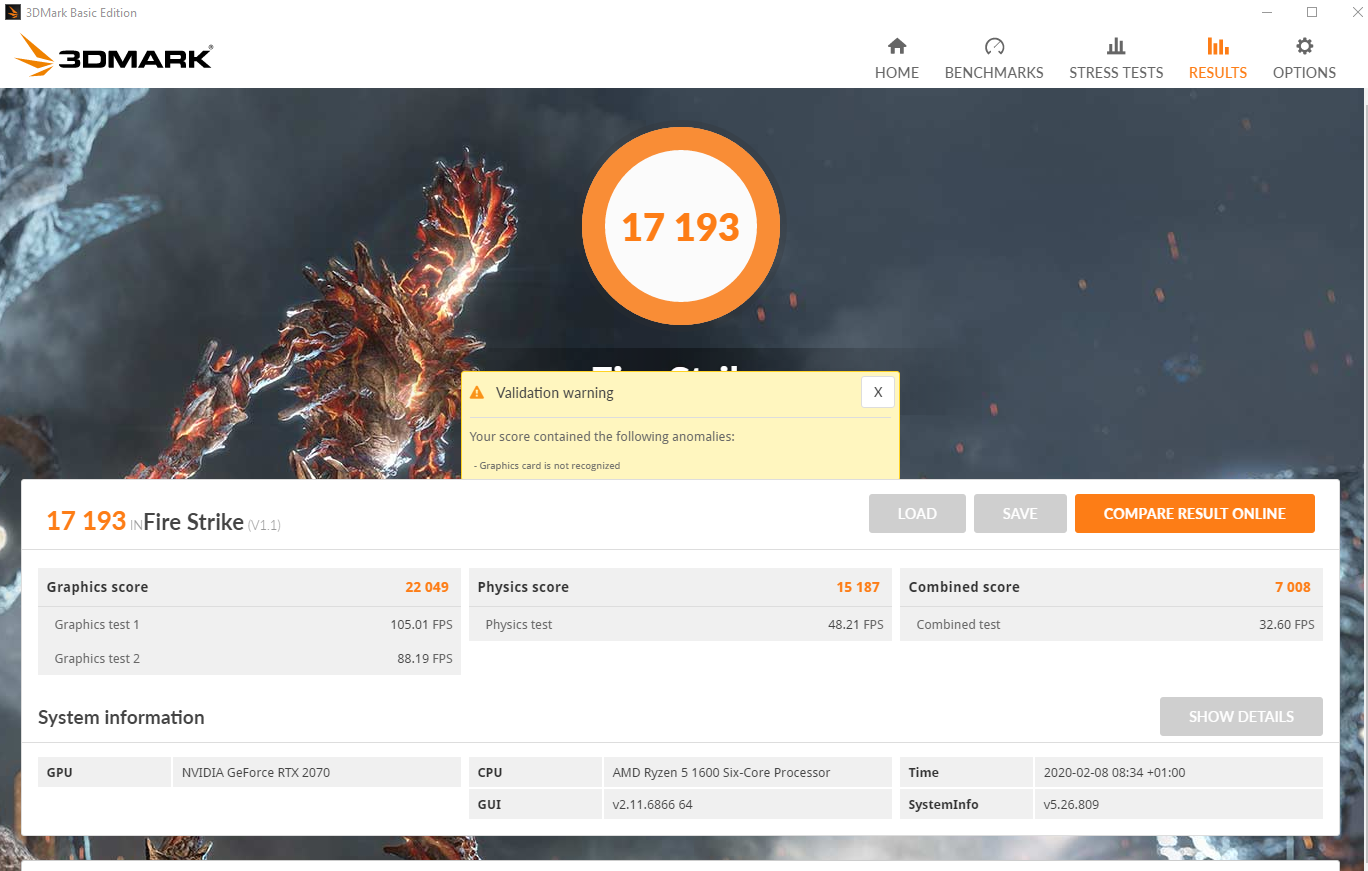Screen dimensions: 1368x871
Task: Click the Results bar chart icon
Action: point(1217,46)
